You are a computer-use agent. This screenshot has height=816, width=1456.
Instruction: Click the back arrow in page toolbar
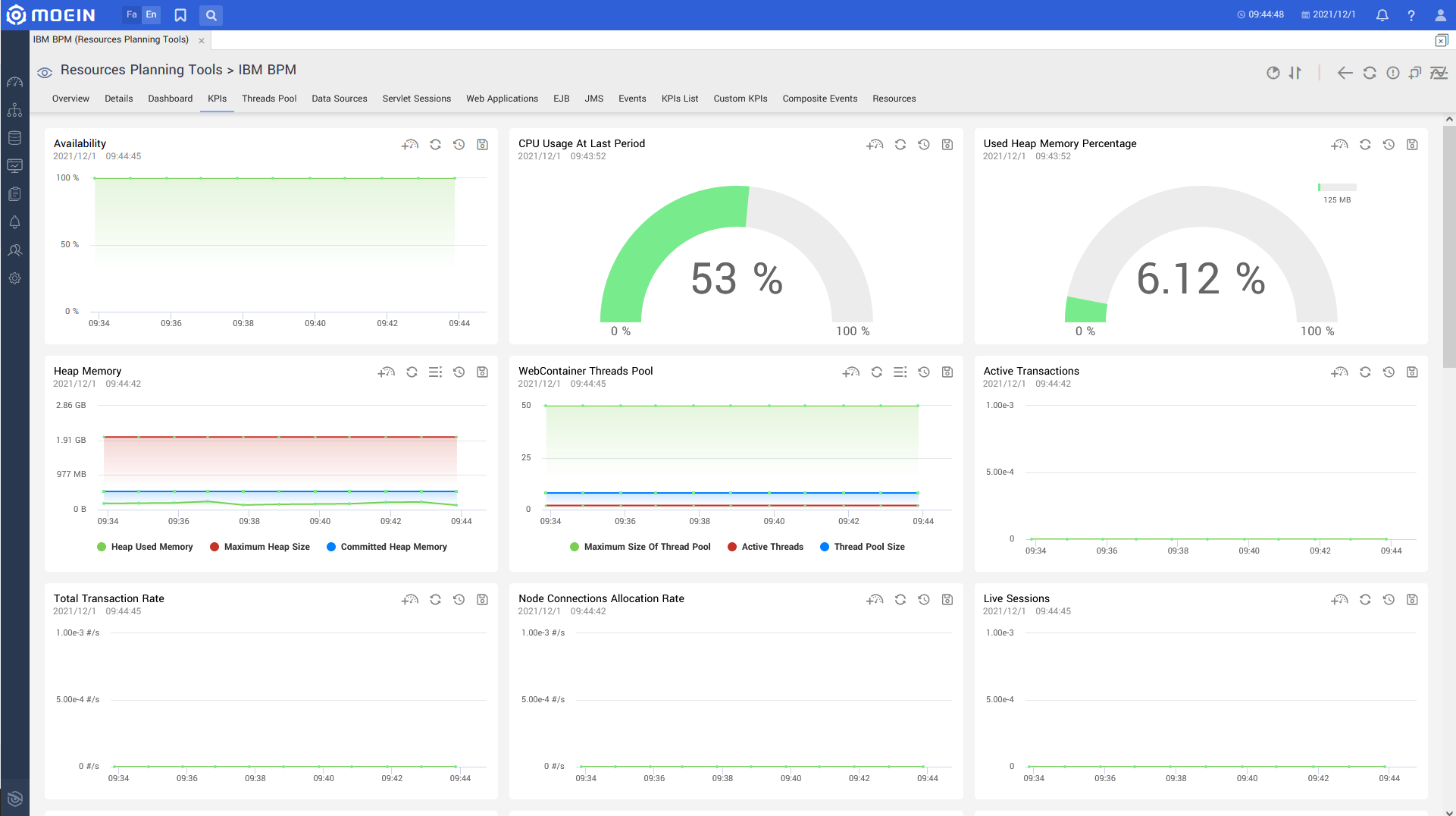click(x=1345, y=73)
